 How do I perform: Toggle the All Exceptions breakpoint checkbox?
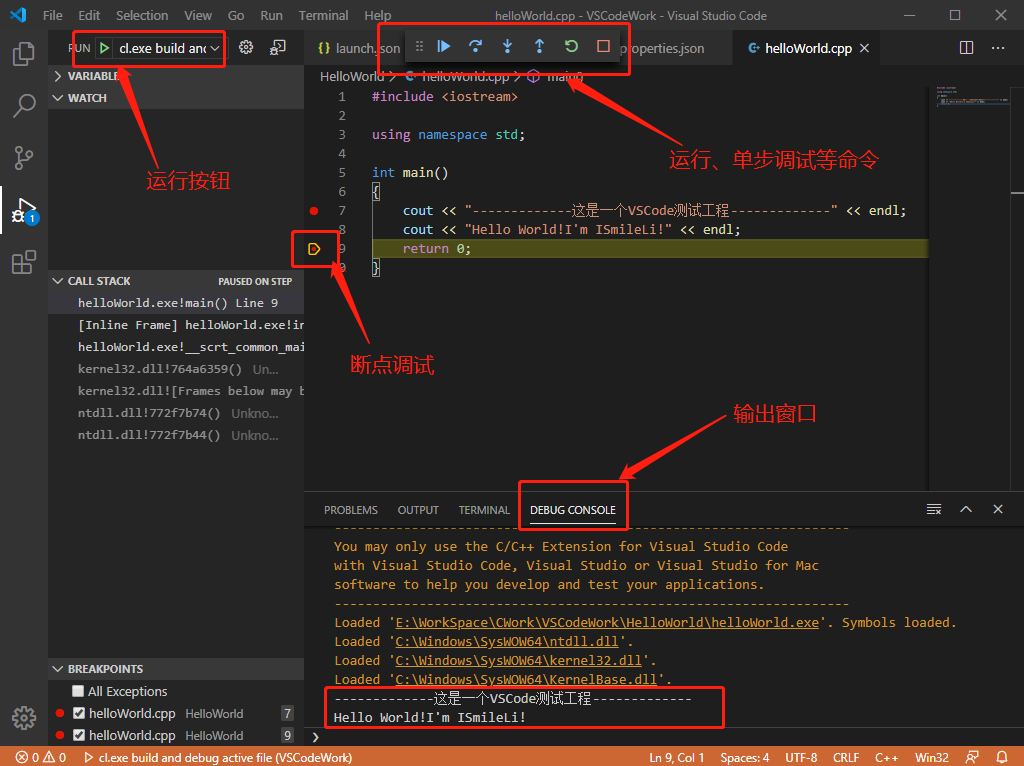point(78,691)
